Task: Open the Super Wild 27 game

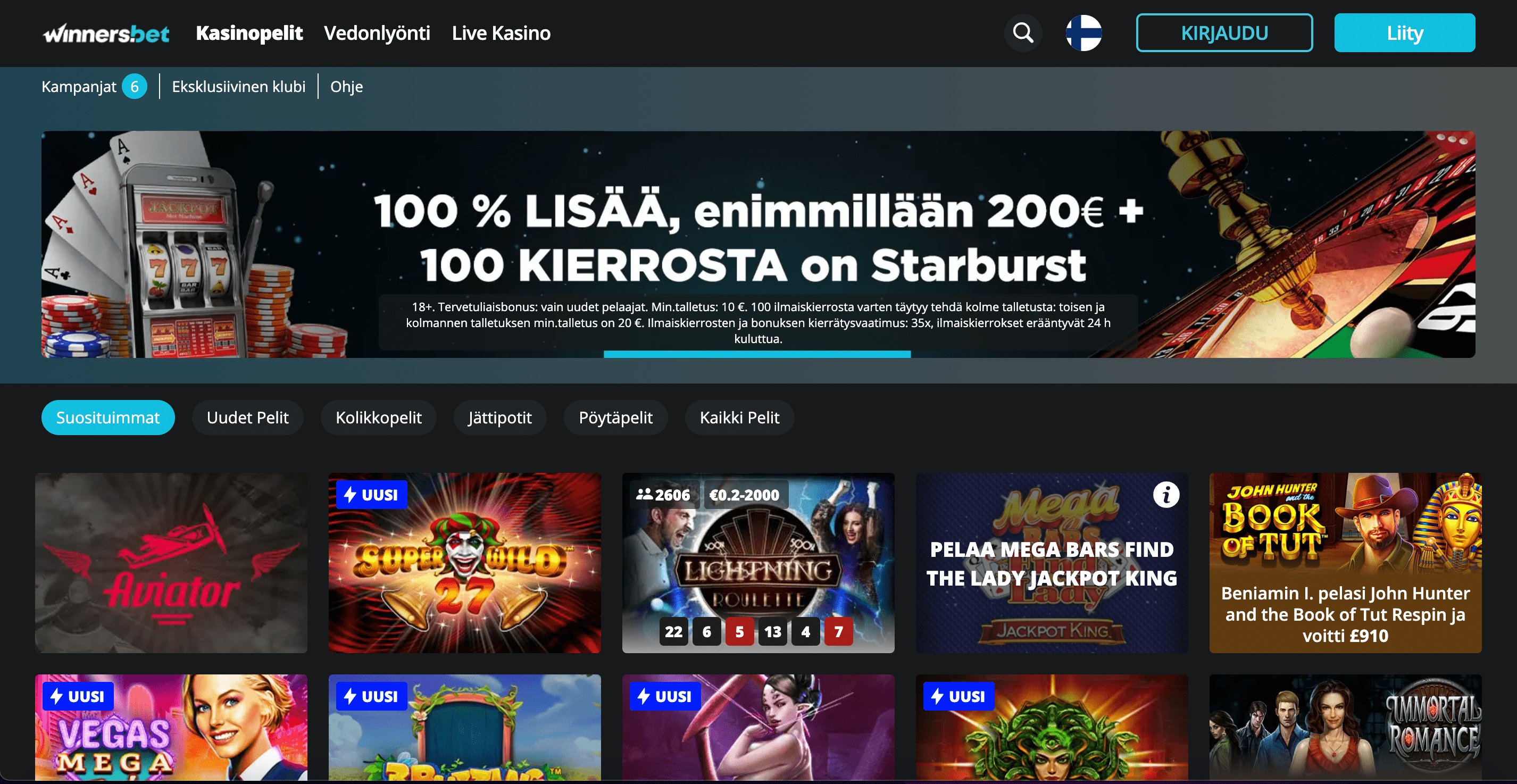Action: click(465, 563)
